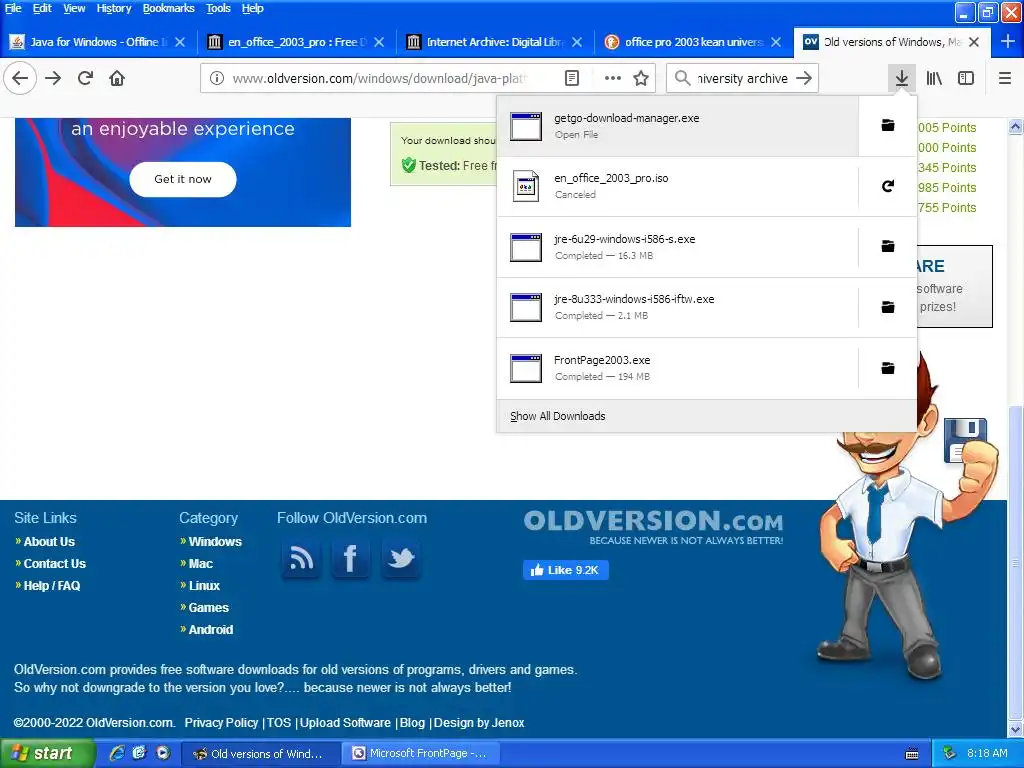Image resolution: width=1024 pixels, height=768 pixels.
Task: Browse the Windows category link
Action: pos(215,541)
